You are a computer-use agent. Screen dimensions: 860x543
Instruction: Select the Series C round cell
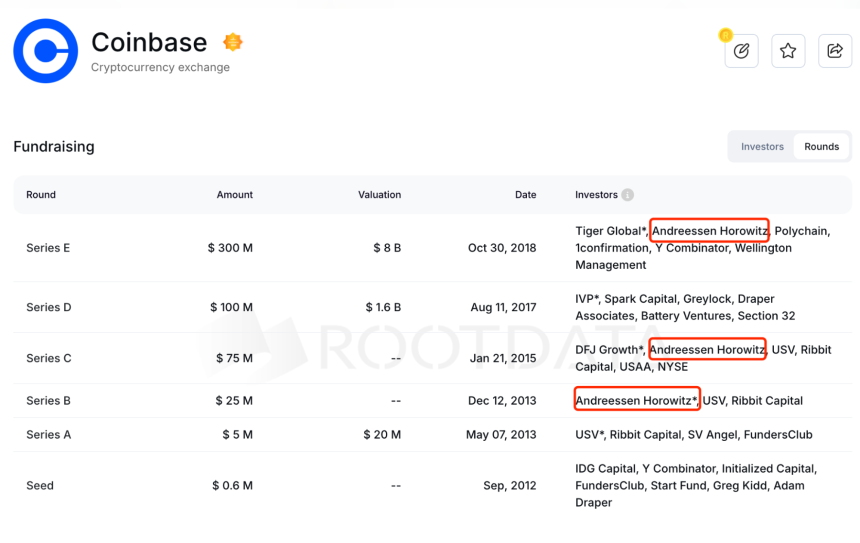coord(49,358)
